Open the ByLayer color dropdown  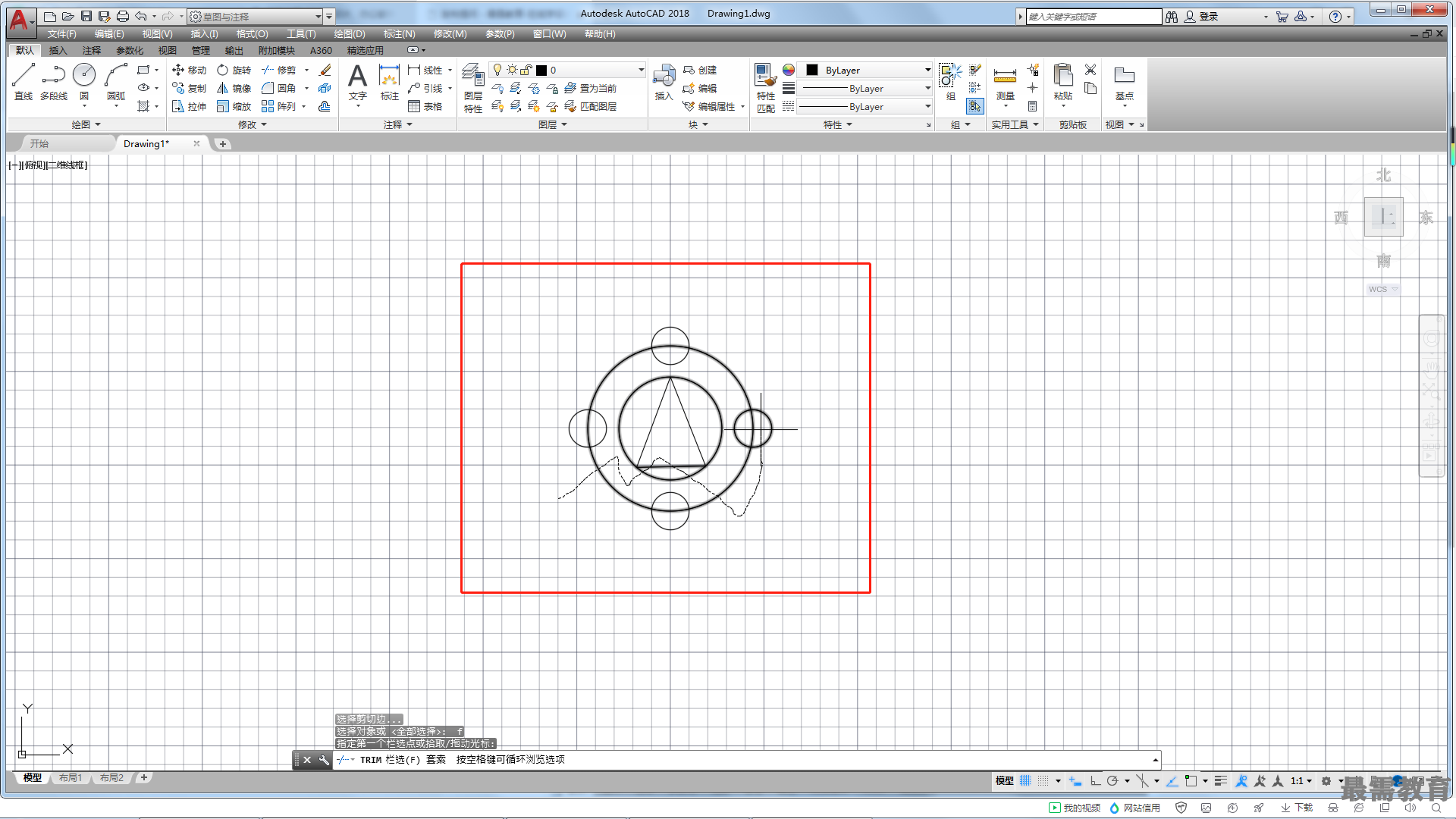(865, 70)
